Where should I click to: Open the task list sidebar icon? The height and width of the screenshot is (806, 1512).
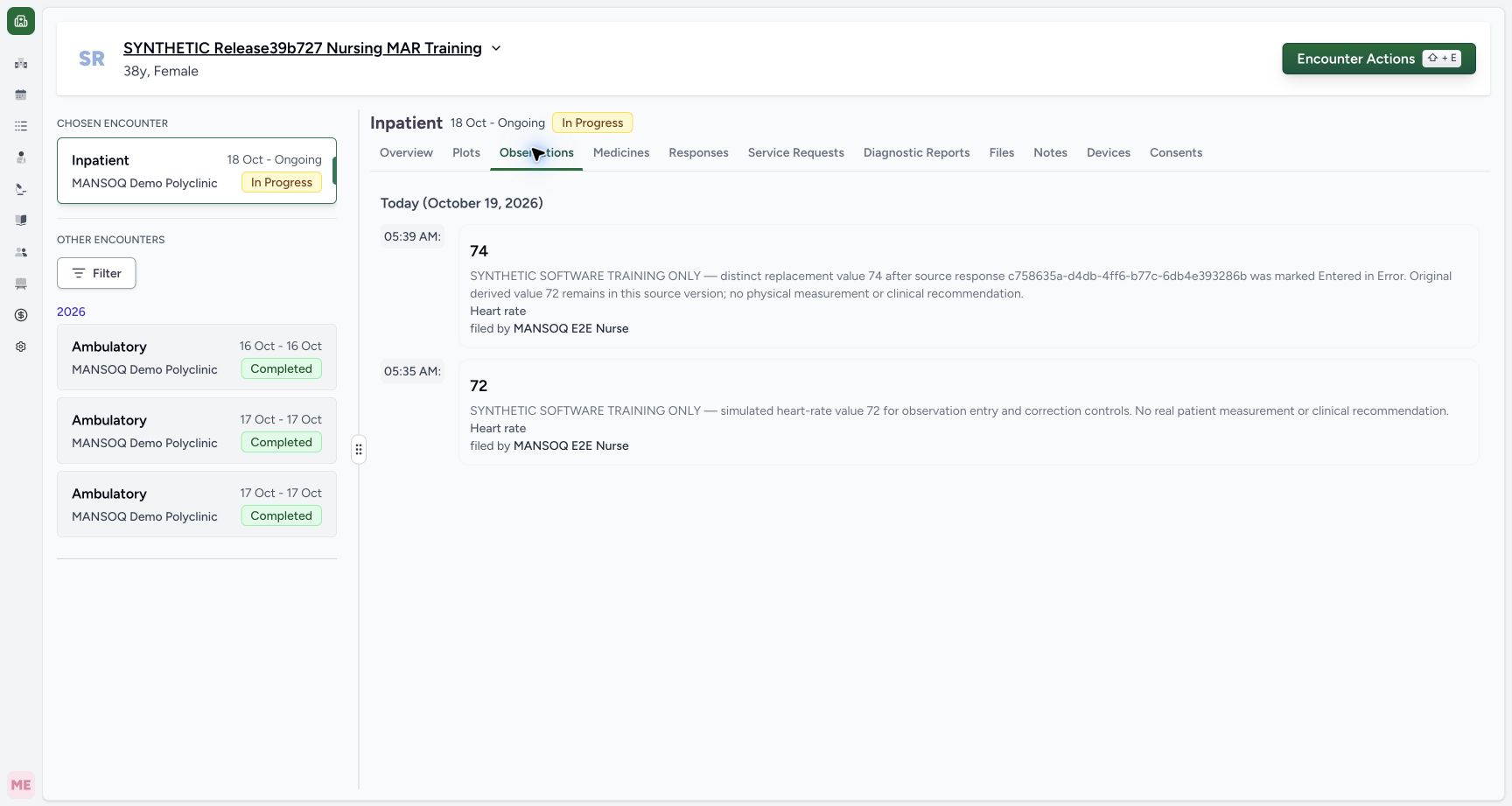(x=21, y=126)
